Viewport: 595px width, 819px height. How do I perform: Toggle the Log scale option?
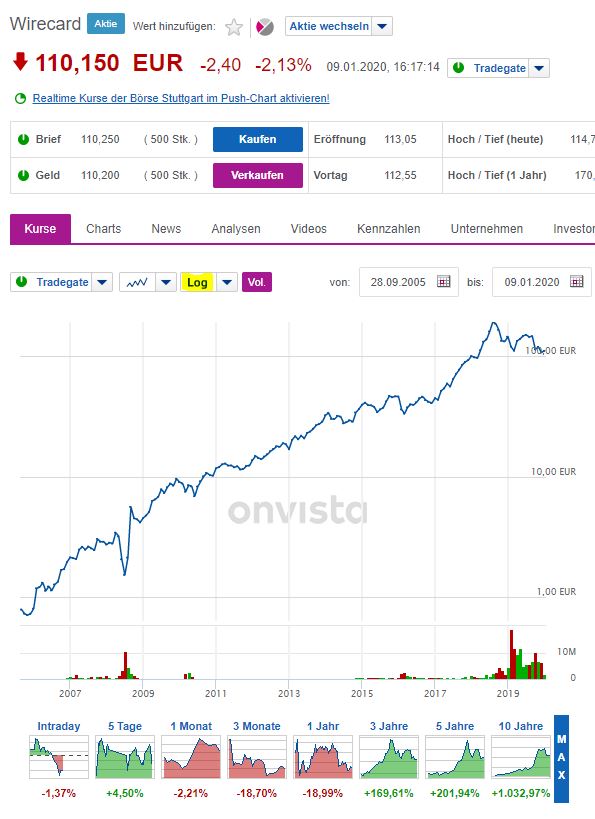pos(197,282)
